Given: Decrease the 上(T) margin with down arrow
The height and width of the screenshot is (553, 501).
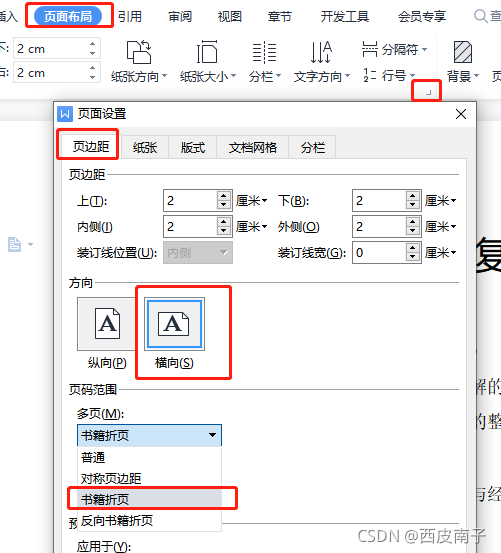Looking at the screenshot, I should (x=224, y=205).
